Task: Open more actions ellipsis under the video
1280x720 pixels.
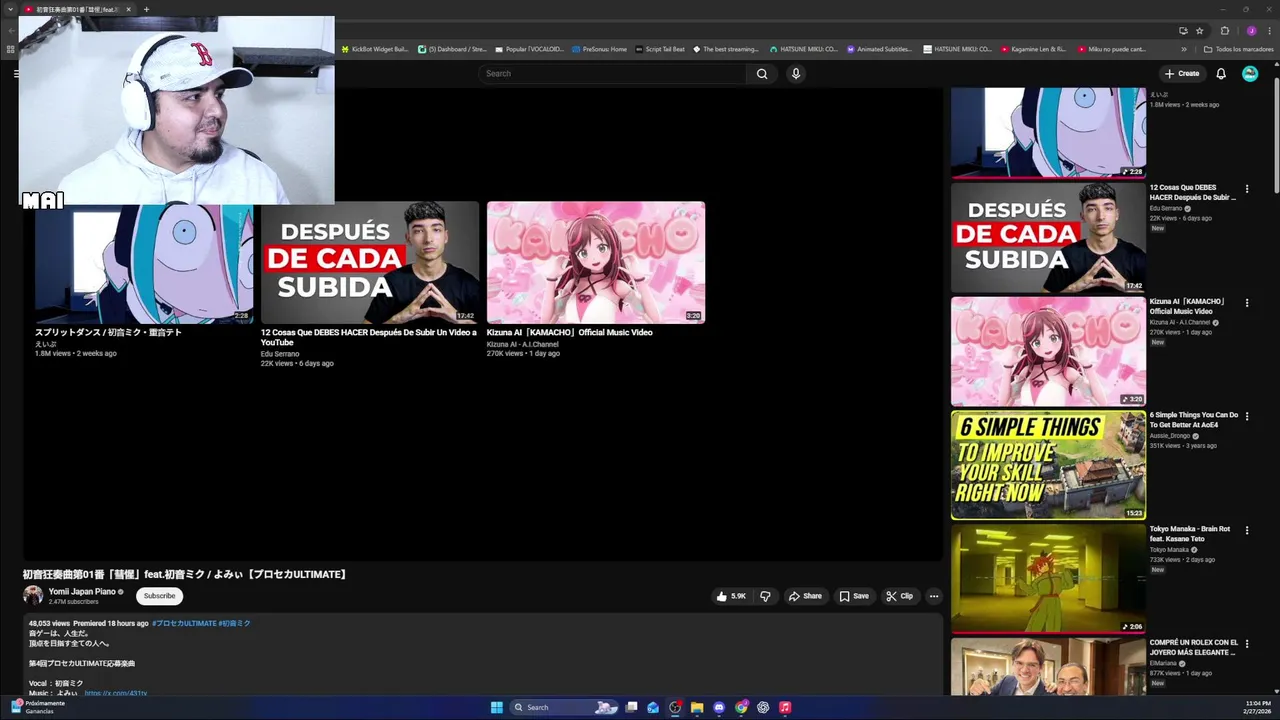Action: (934, 596)
